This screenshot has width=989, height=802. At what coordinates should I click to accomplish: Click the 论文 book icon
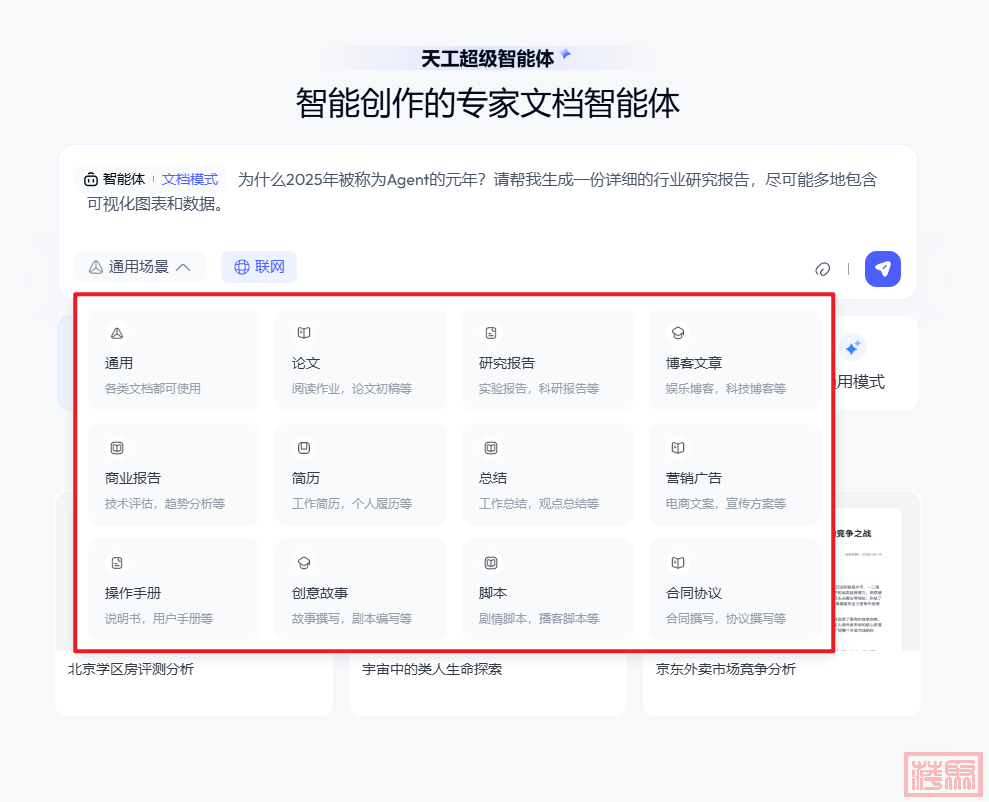303,333
